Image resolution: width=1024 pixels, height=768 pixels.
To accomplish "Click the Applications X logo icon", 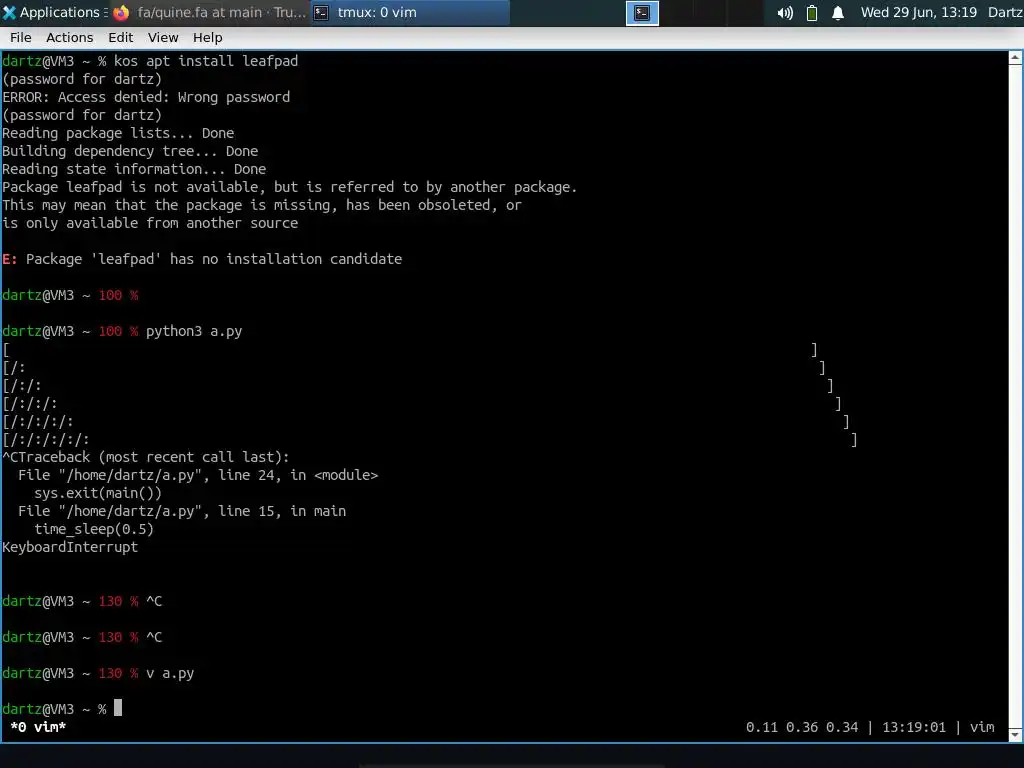I will pyautogui.click(x=9, y=12).
